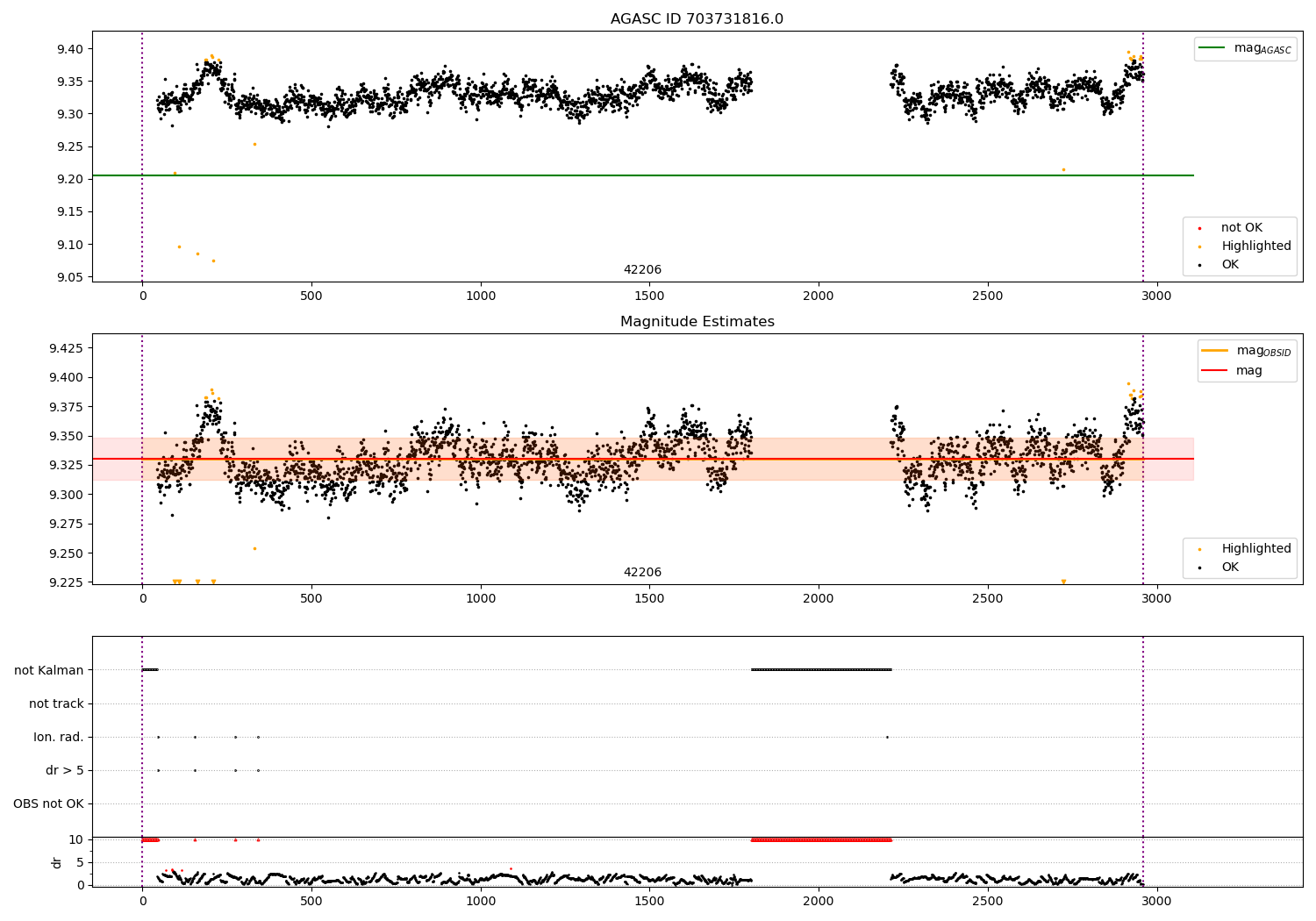Select the "not OK" legend entry in top plot
This screenshot has height=921, width=1316.
[x=1241, y=228]
